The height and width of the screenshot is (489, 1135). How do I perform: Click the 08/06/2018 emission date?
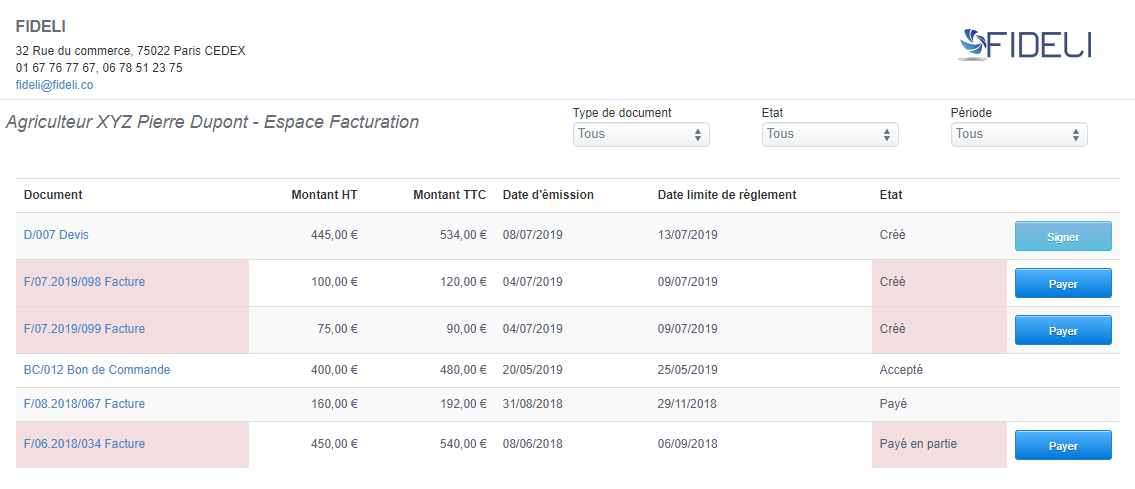532,443
